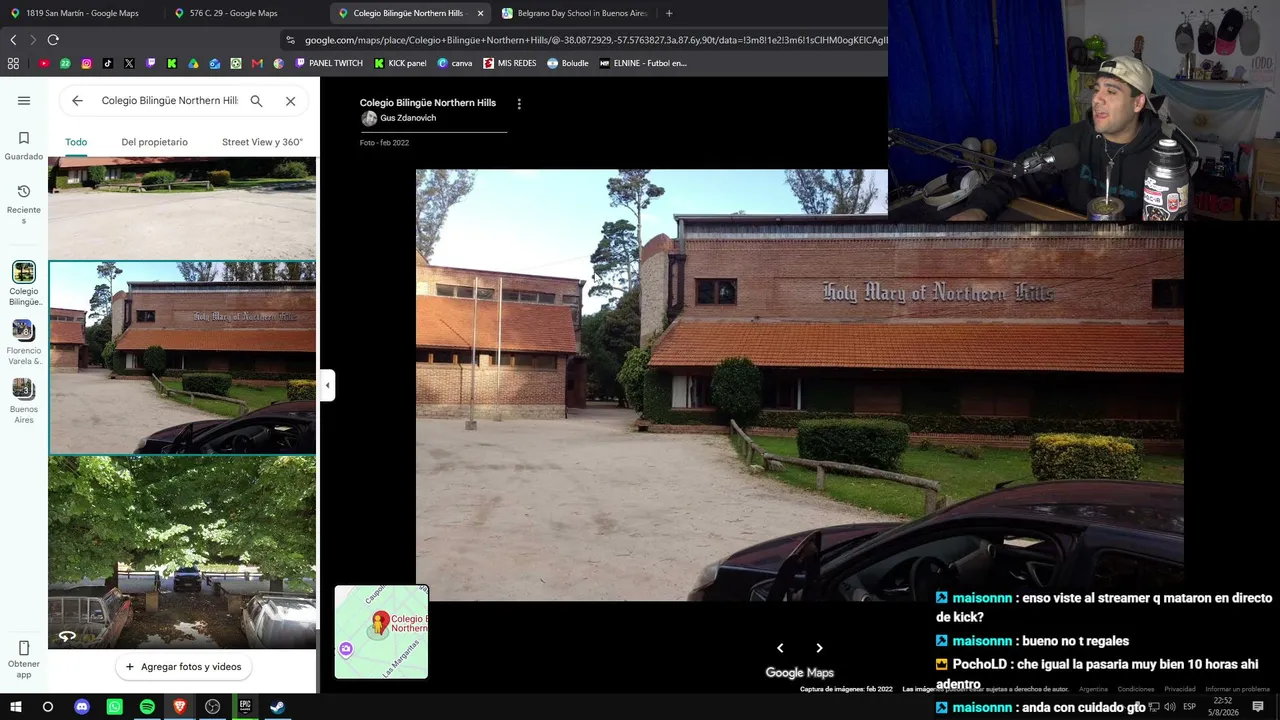Open the selected brick building photo thumbnail

182,358
